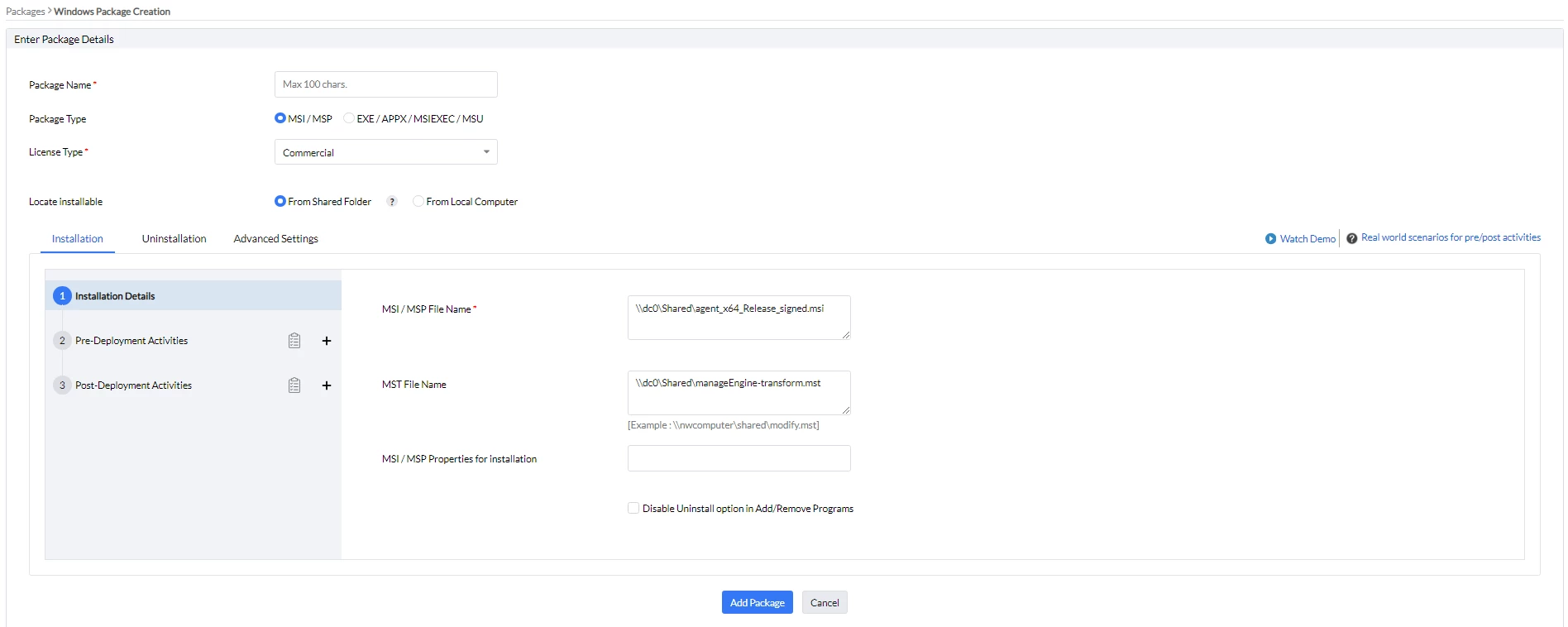1568x627 pixels.
Task: Choose From Local Computer option
Action: (418, 201)
